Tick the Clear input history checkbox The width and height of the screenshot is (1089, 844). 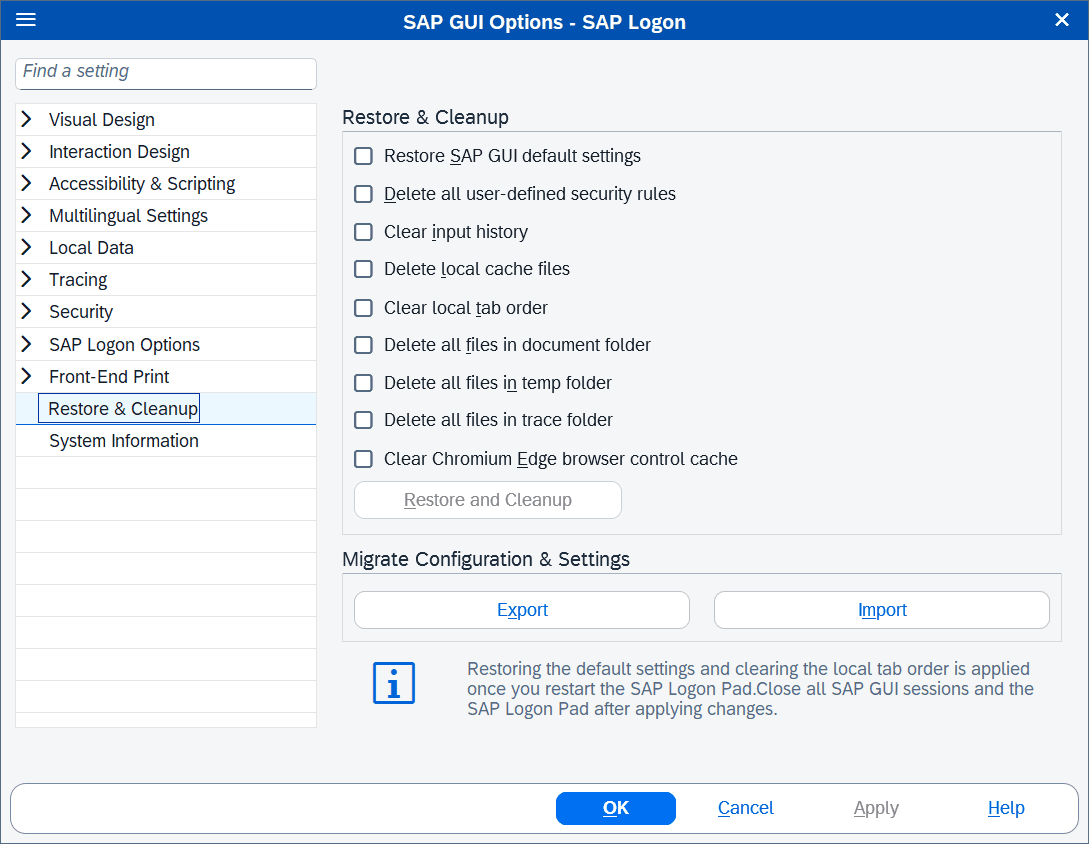click(x=363, y=231)
